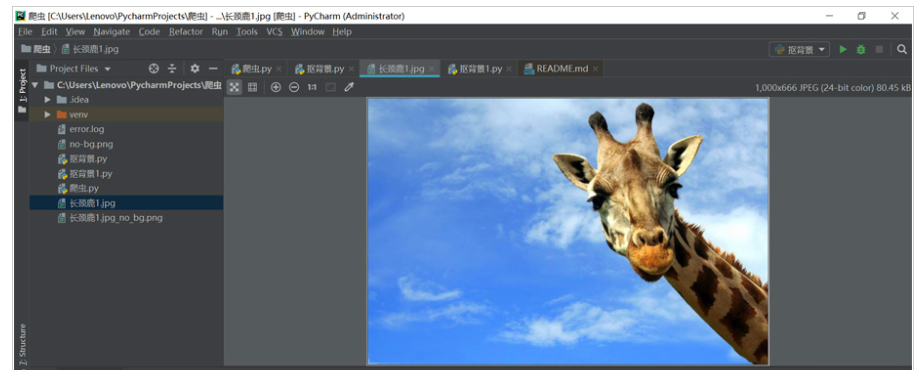Open the Tools menu

click(x=247, y=32)
